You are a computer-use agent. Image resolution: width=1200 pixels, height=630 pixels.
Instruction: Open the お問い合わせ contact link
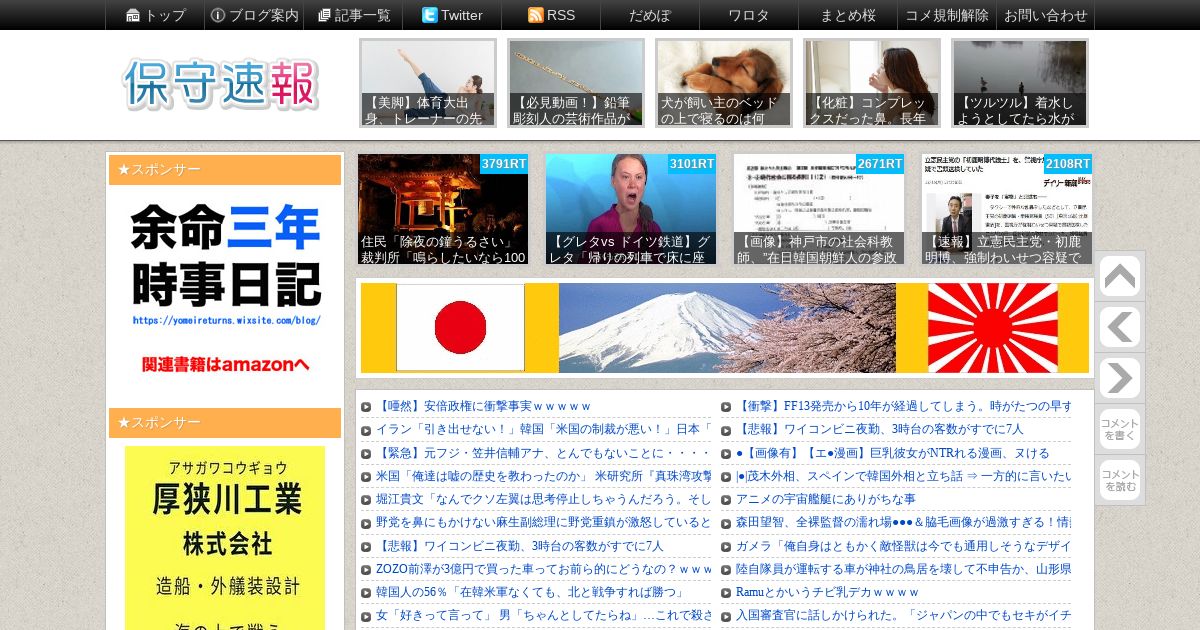(1045, 15)
